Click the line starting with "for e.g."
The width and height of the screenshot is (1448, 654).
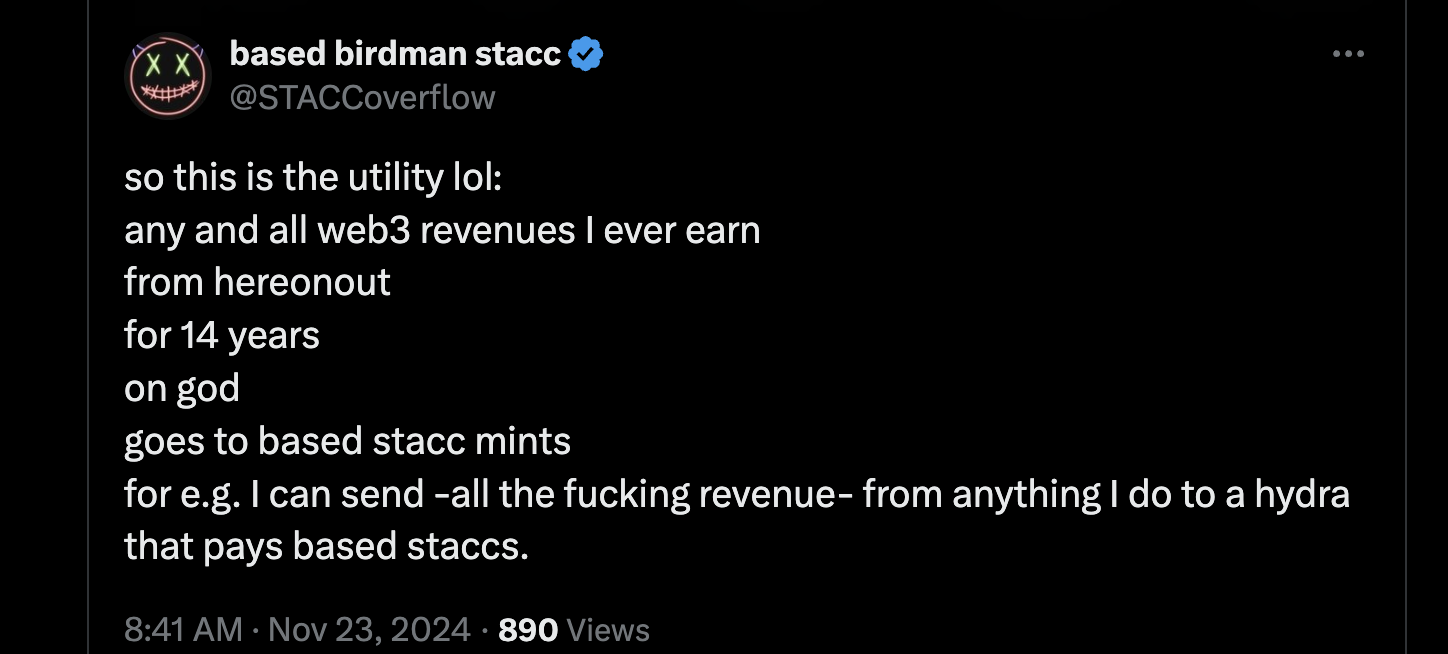pyautogui.click(x=736, y=493)
